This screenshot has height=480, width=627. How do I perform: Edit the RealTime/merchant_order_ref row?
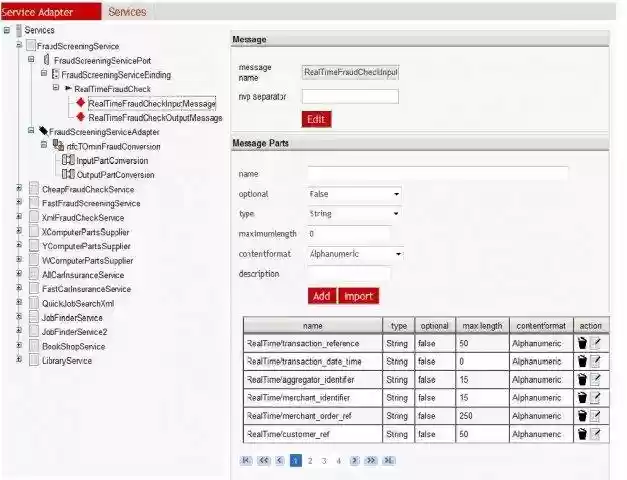[595, 416]
